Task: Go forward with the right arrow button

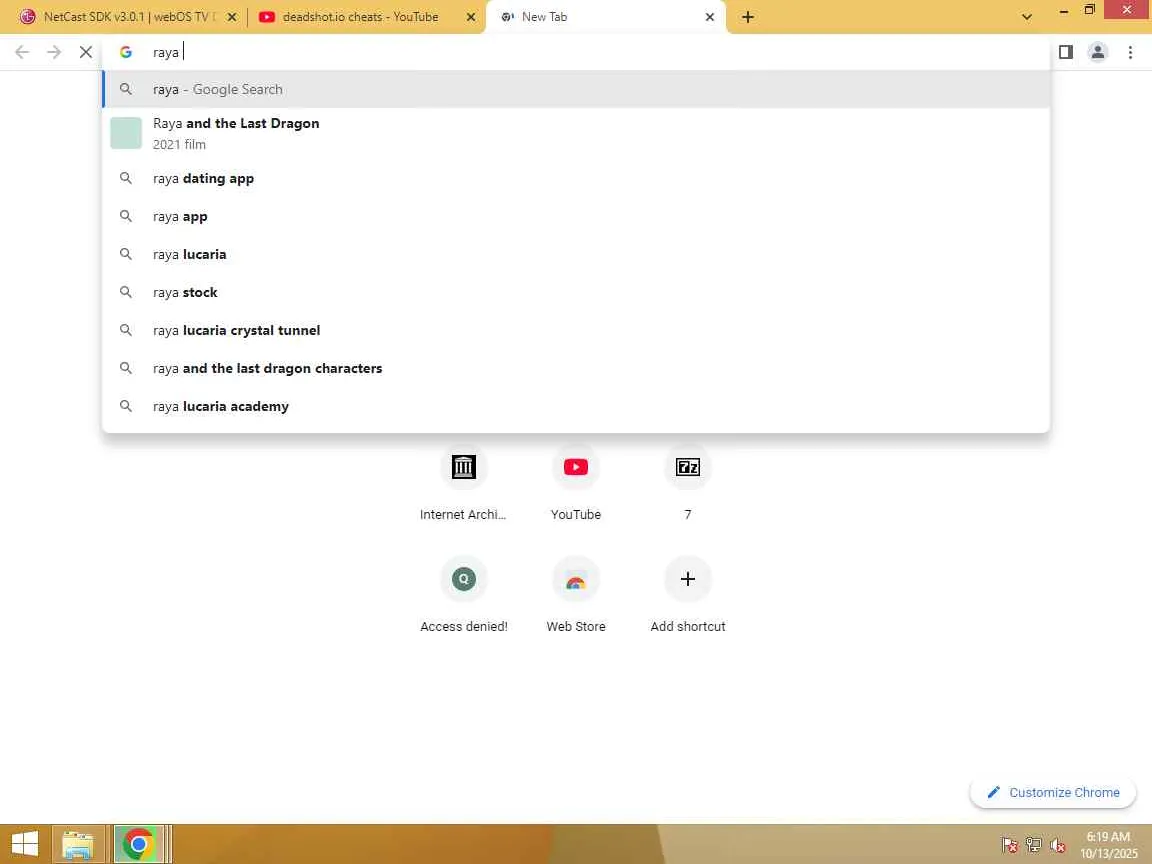Action: tap(54, 52)
